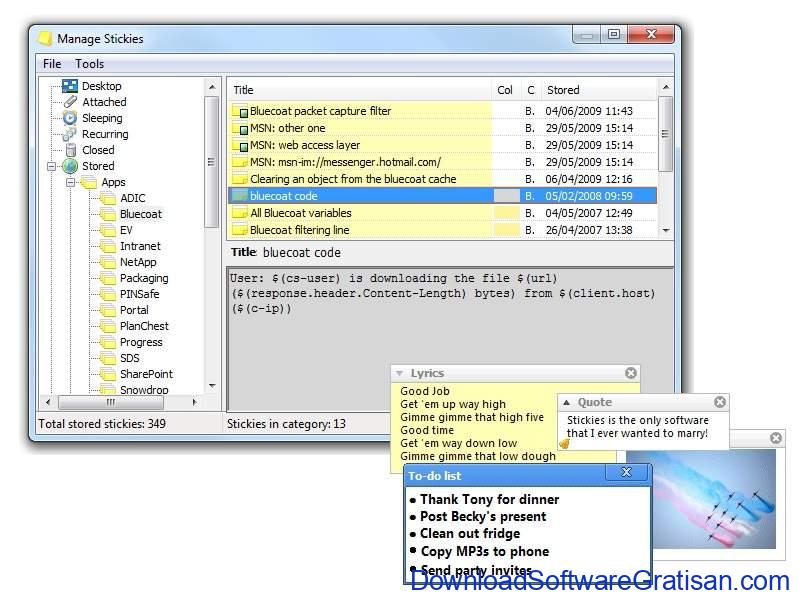Click the sticky list up scroll arrow
Screen dimensions: 800x600
666,87
